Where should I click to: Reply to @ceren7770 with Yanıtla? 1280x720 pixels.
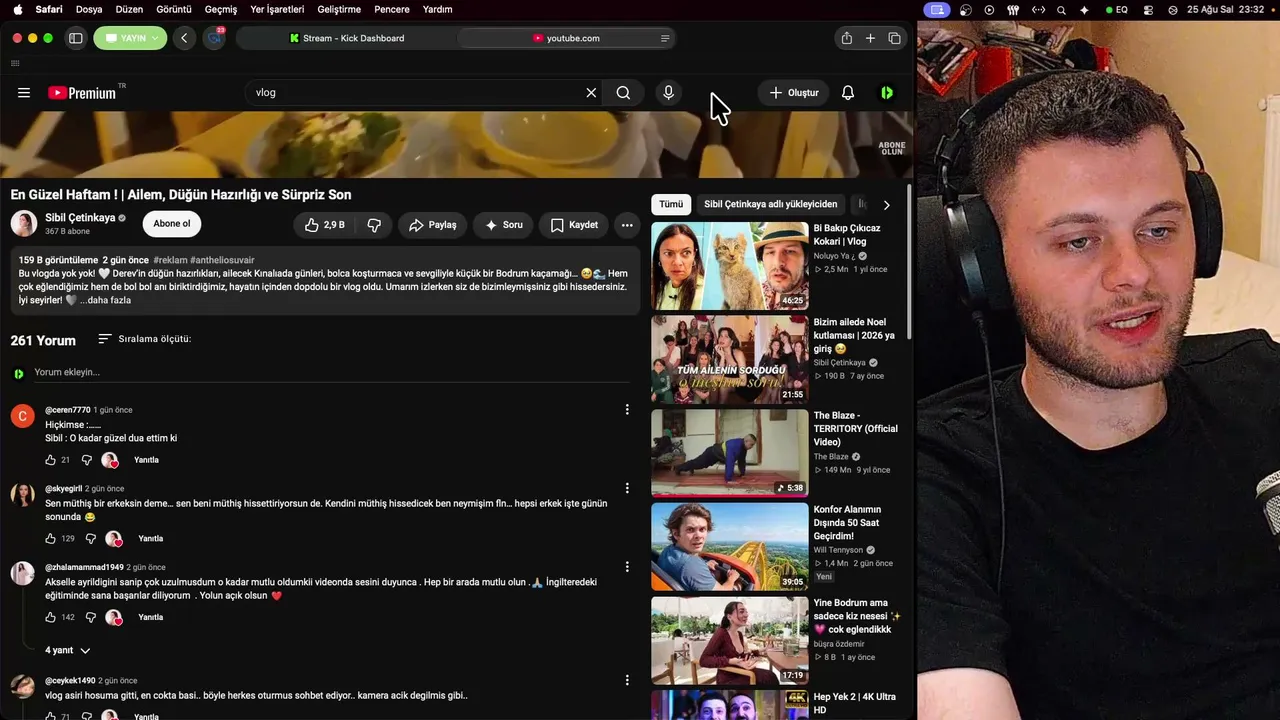point(146,460)
